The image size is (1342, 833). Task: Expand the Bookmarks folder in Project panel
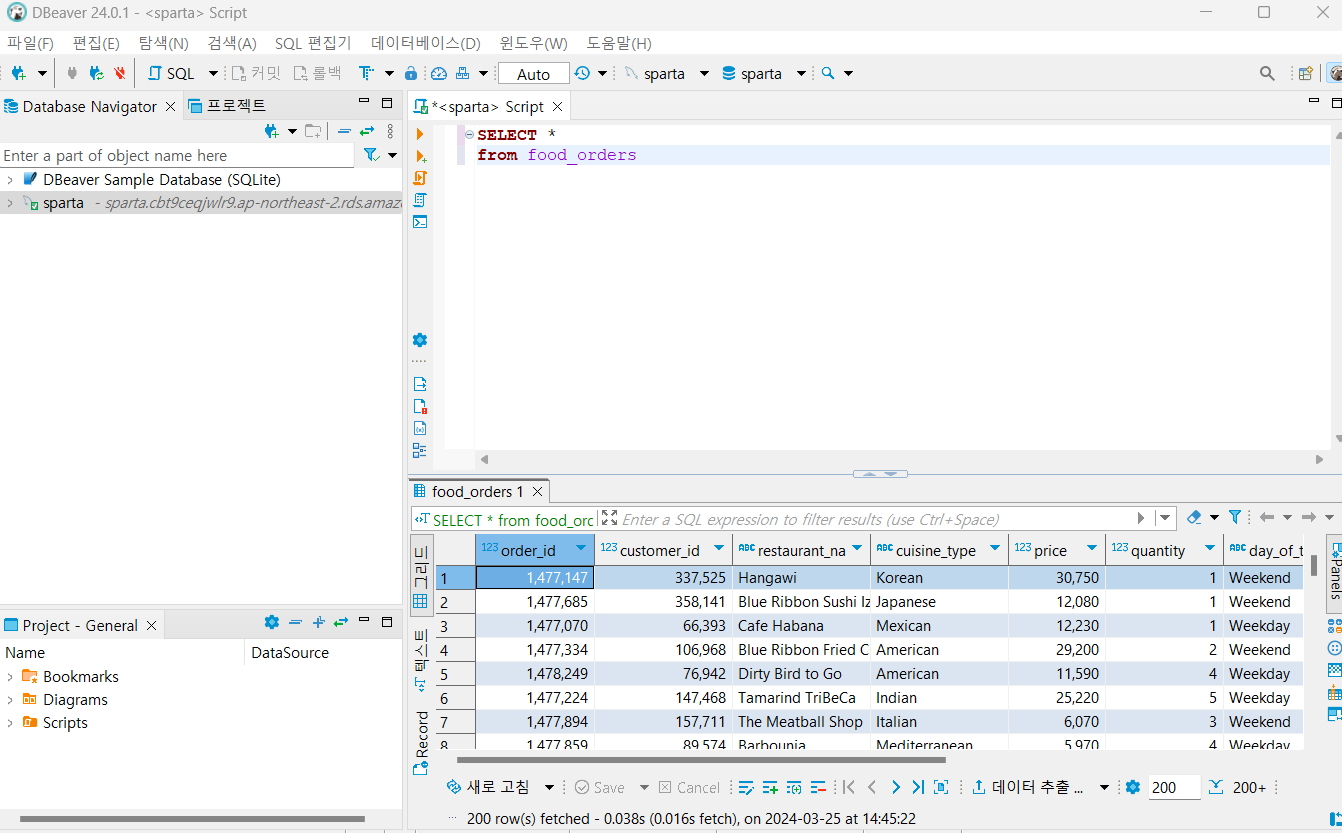click(10, 677)
